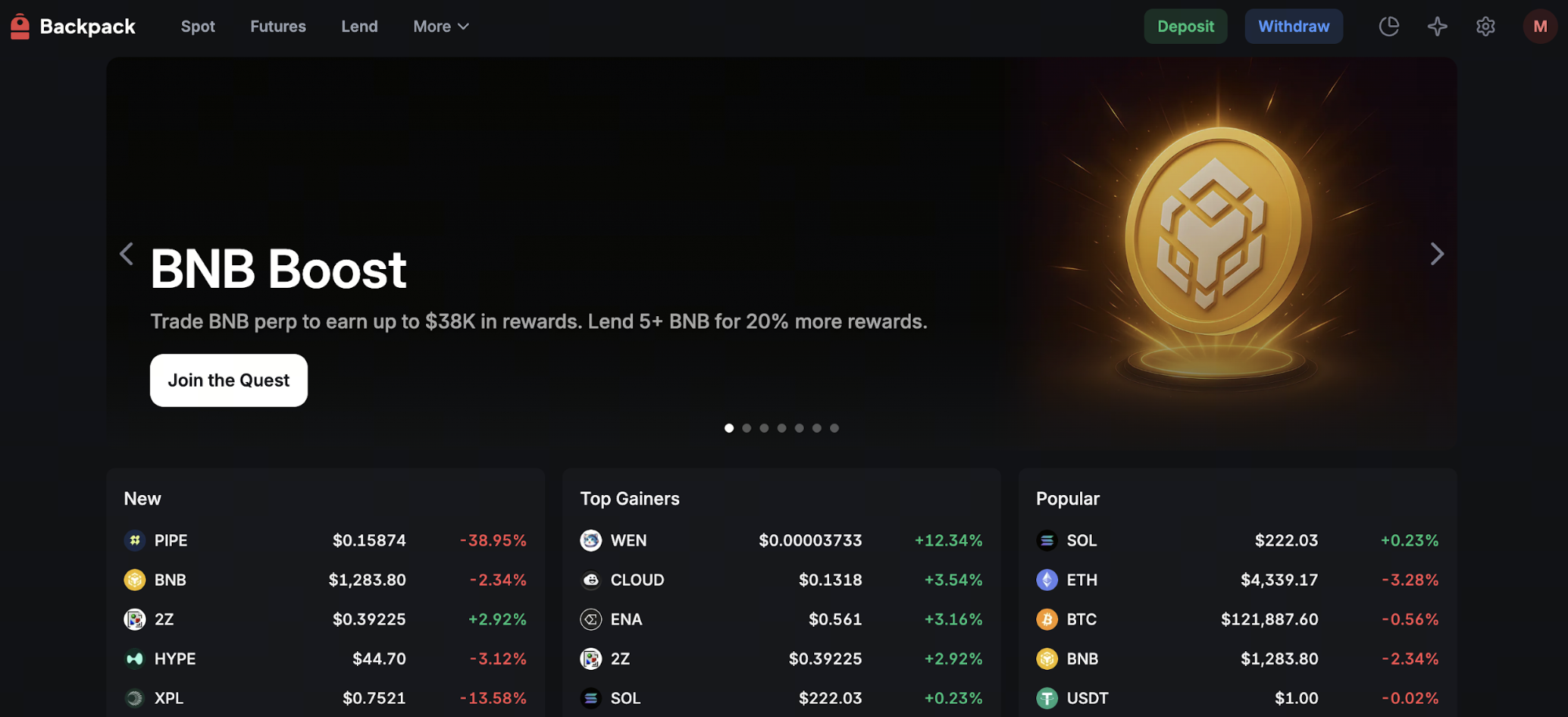Click the ETH token icon in Popular

click(1046, 580)
